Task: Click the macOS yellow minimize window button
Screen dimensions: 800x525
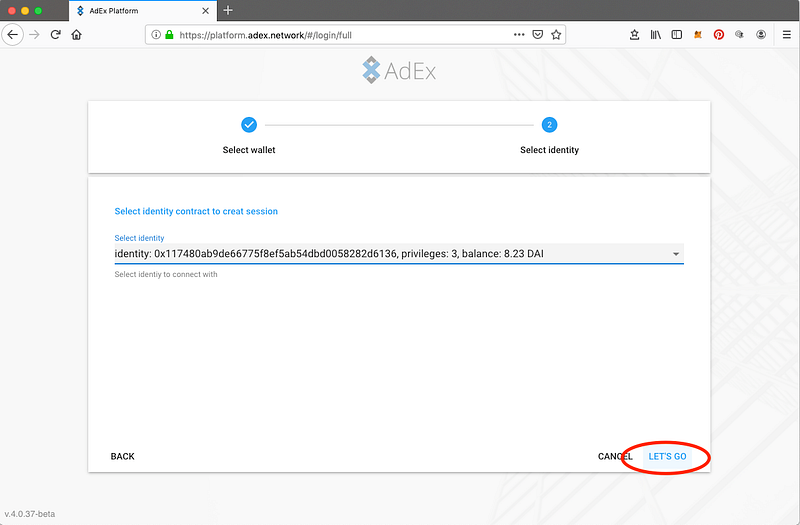Action: [24, 10]
